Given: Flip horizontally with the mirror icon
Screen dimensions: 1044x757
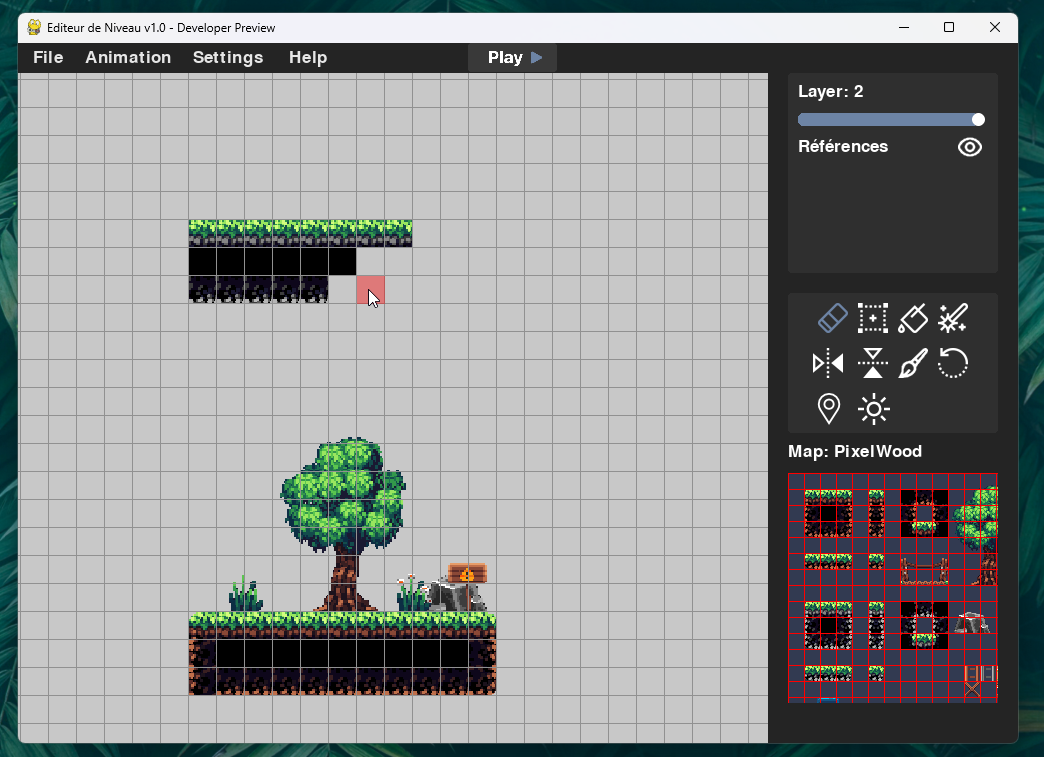Looking at the screenshot, I should pyautogui.click(x=828, y=364).
